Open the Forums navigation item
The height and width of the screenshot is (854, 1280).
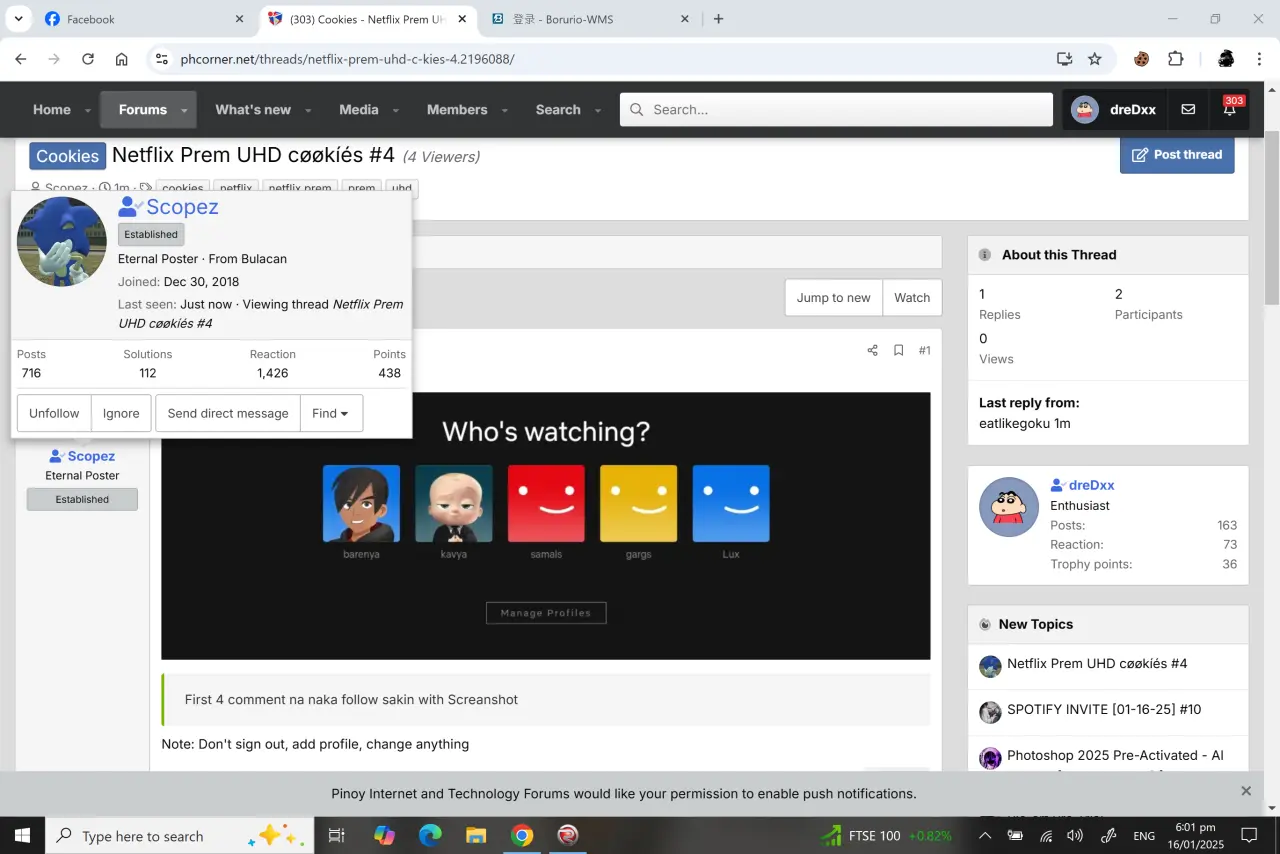click(x=143, y=110)
